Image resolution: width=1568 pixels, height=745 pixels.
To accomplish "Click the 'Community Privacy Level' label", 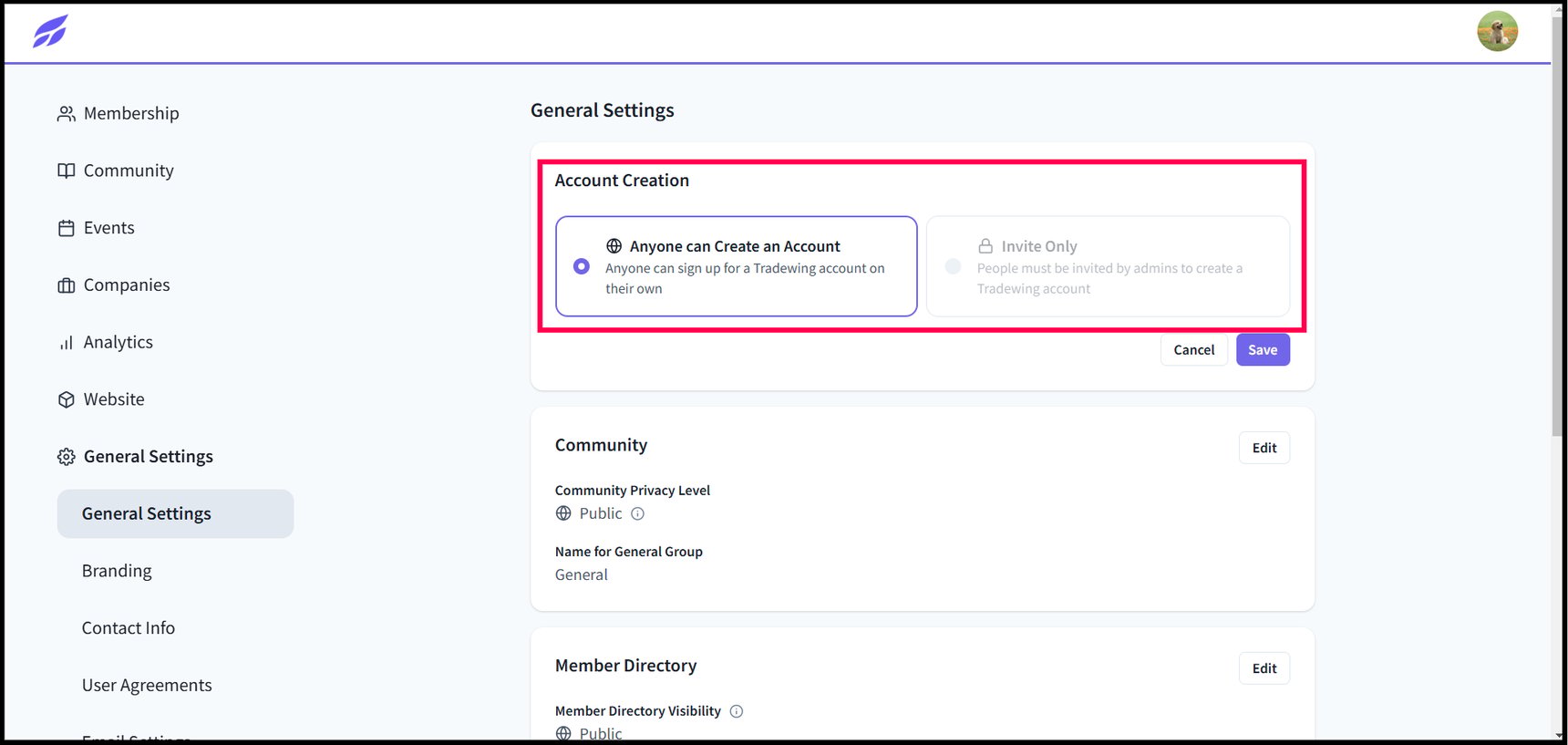I will pos(633,491).
